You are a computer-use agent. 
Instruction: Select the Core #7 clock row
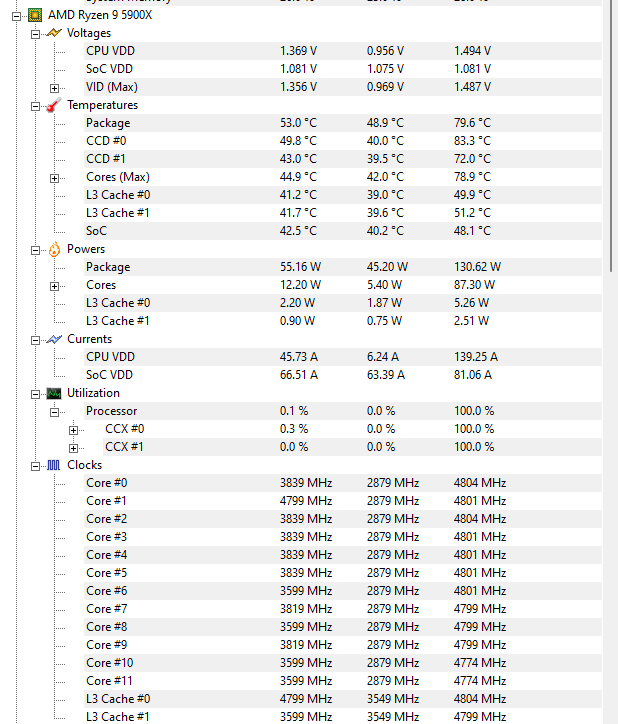tap(343, 609)
